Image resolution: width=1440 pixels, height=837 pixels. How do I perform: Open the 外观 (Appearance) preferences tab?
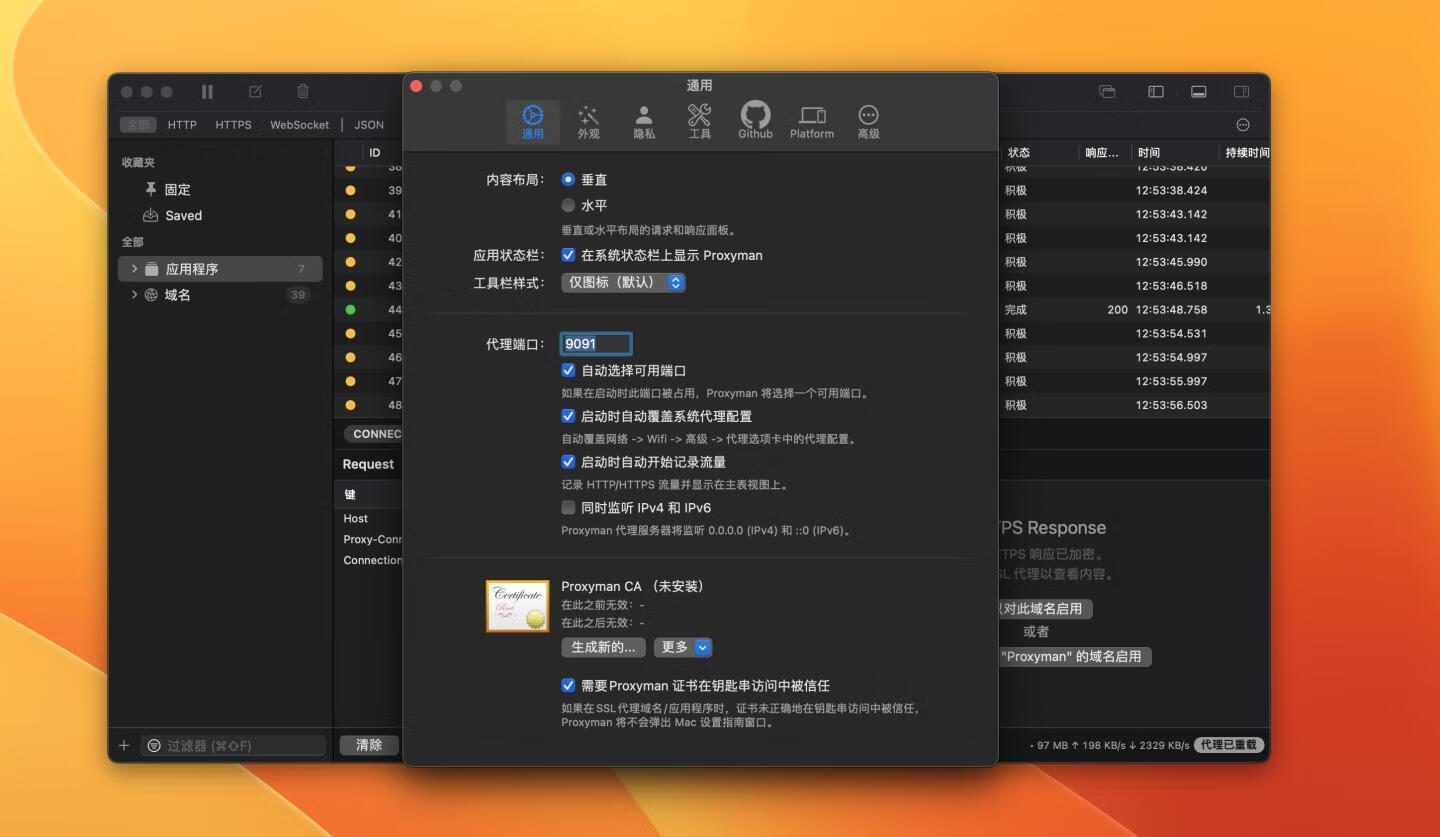tap(588, 122)
